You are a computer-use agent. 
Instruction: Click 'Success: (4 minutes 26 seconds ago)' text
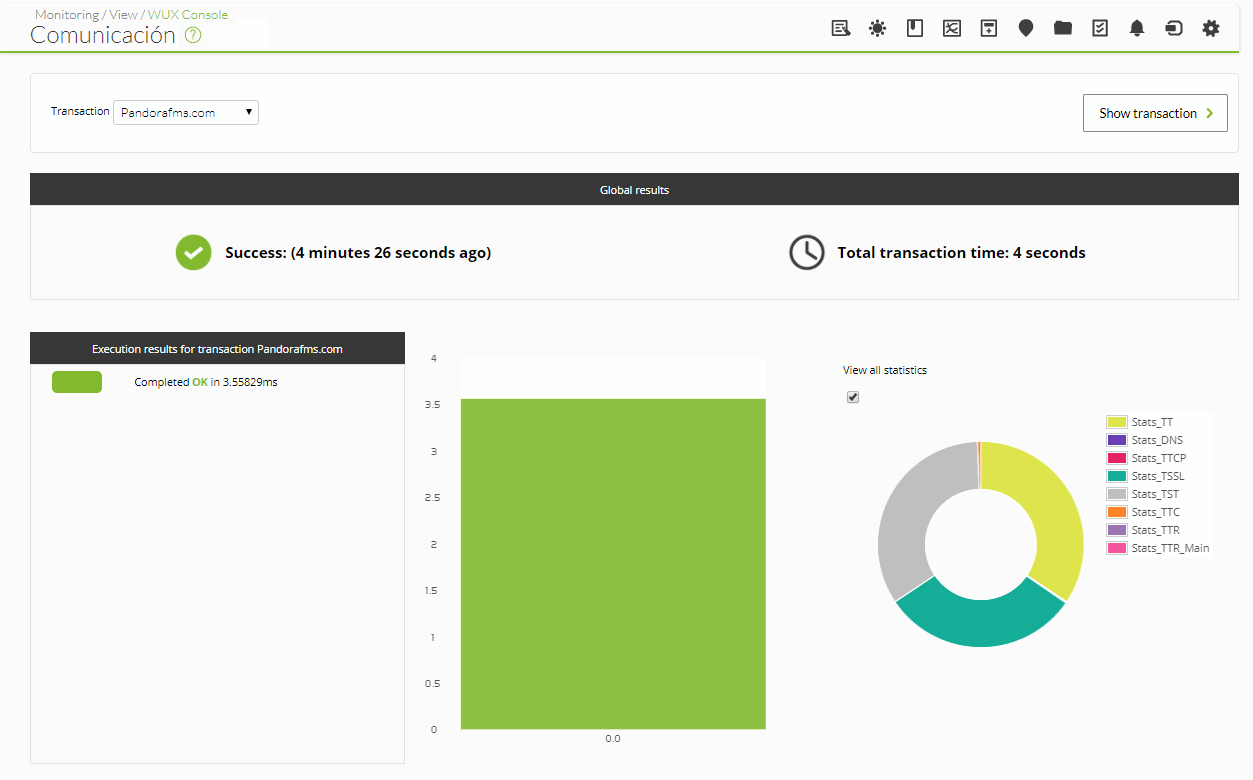tap(358, 253)
